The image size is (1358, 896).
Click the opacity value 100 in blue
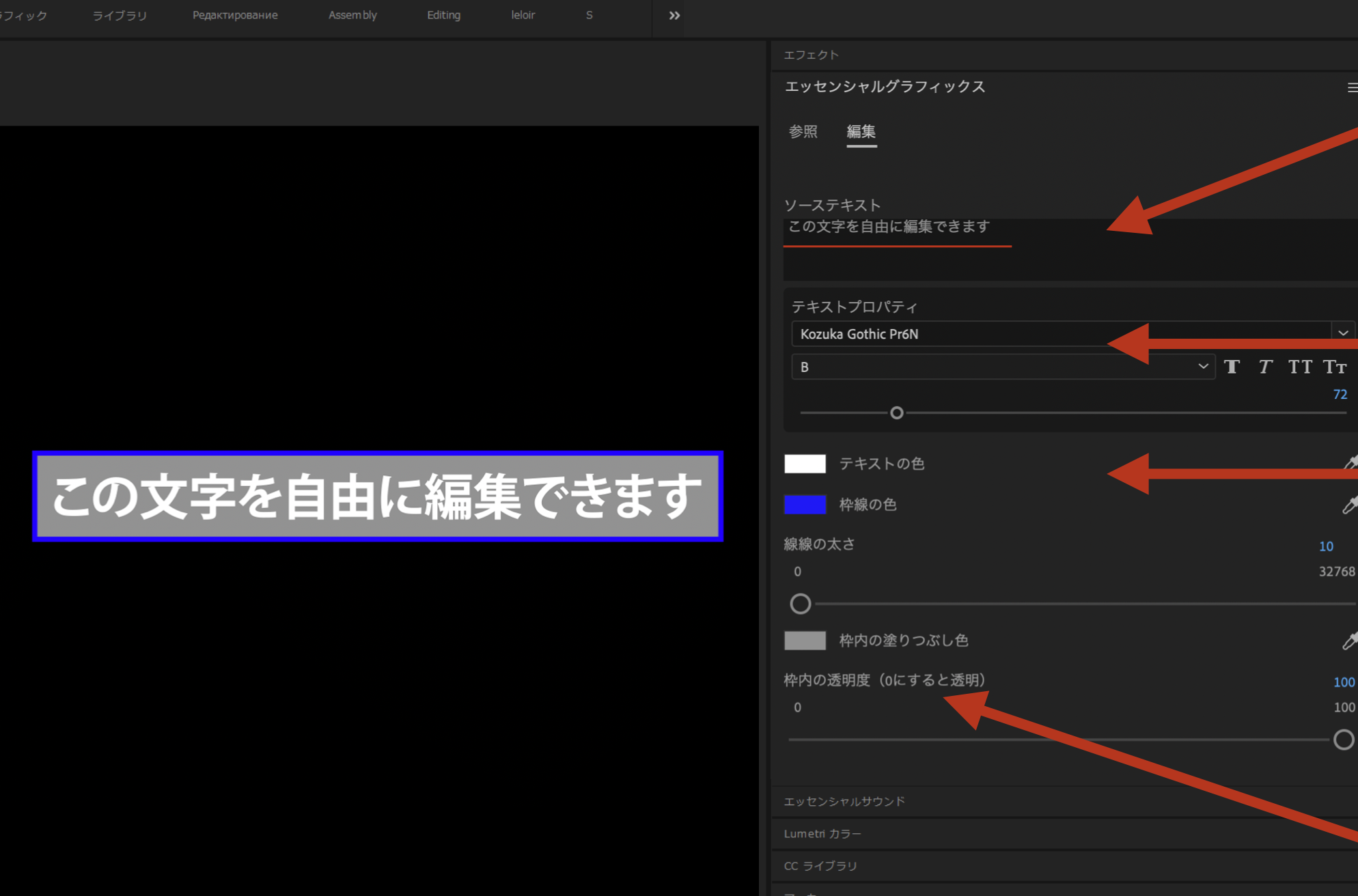(x=1344, y=682)
